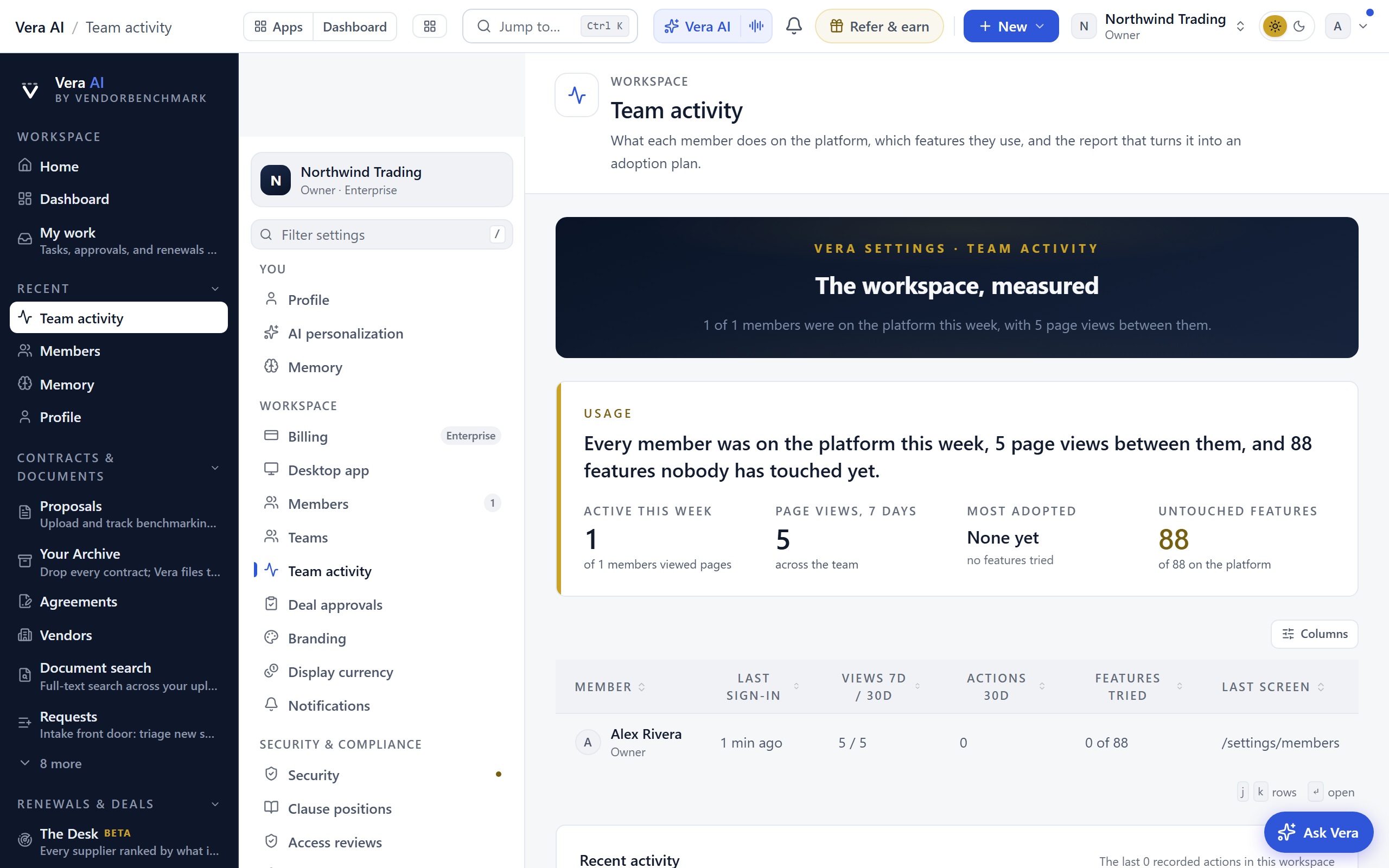Click /settings/members last screen value
Image resolution: width=1389 pixels, height=868 pixels.
[1280, 743]
